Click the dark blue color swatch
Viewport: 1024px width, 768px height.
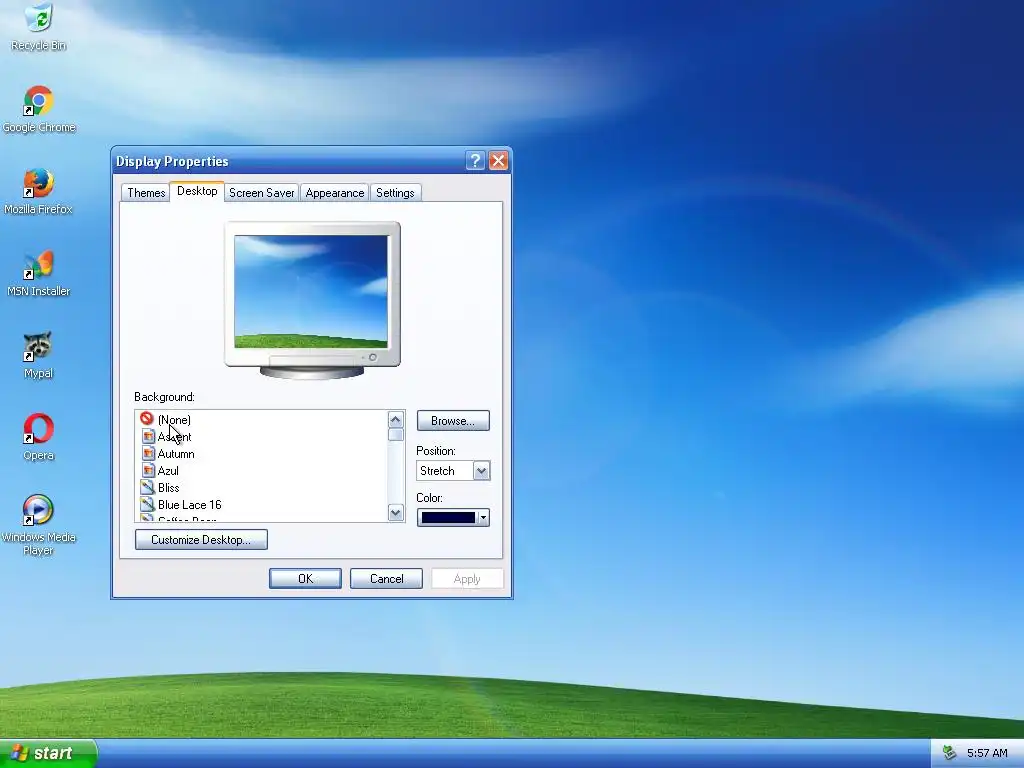coord(448,518)
